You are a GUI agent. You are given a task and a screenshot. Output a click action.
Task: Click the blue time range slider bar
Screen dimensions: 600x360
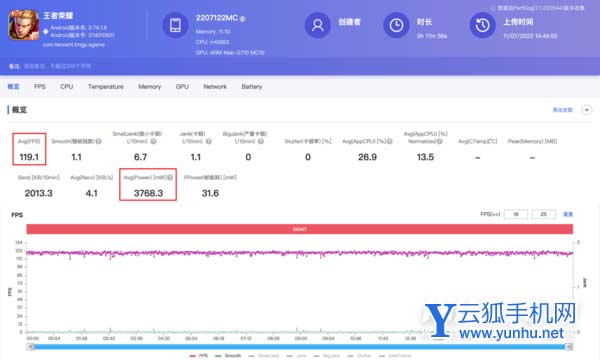[300, 347]
